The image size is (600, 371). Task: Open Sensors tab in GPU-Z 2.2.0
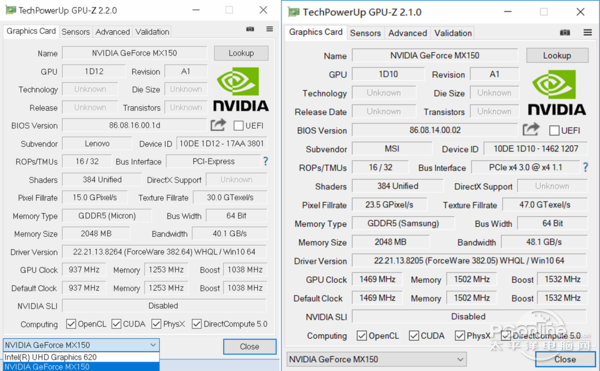75,32
